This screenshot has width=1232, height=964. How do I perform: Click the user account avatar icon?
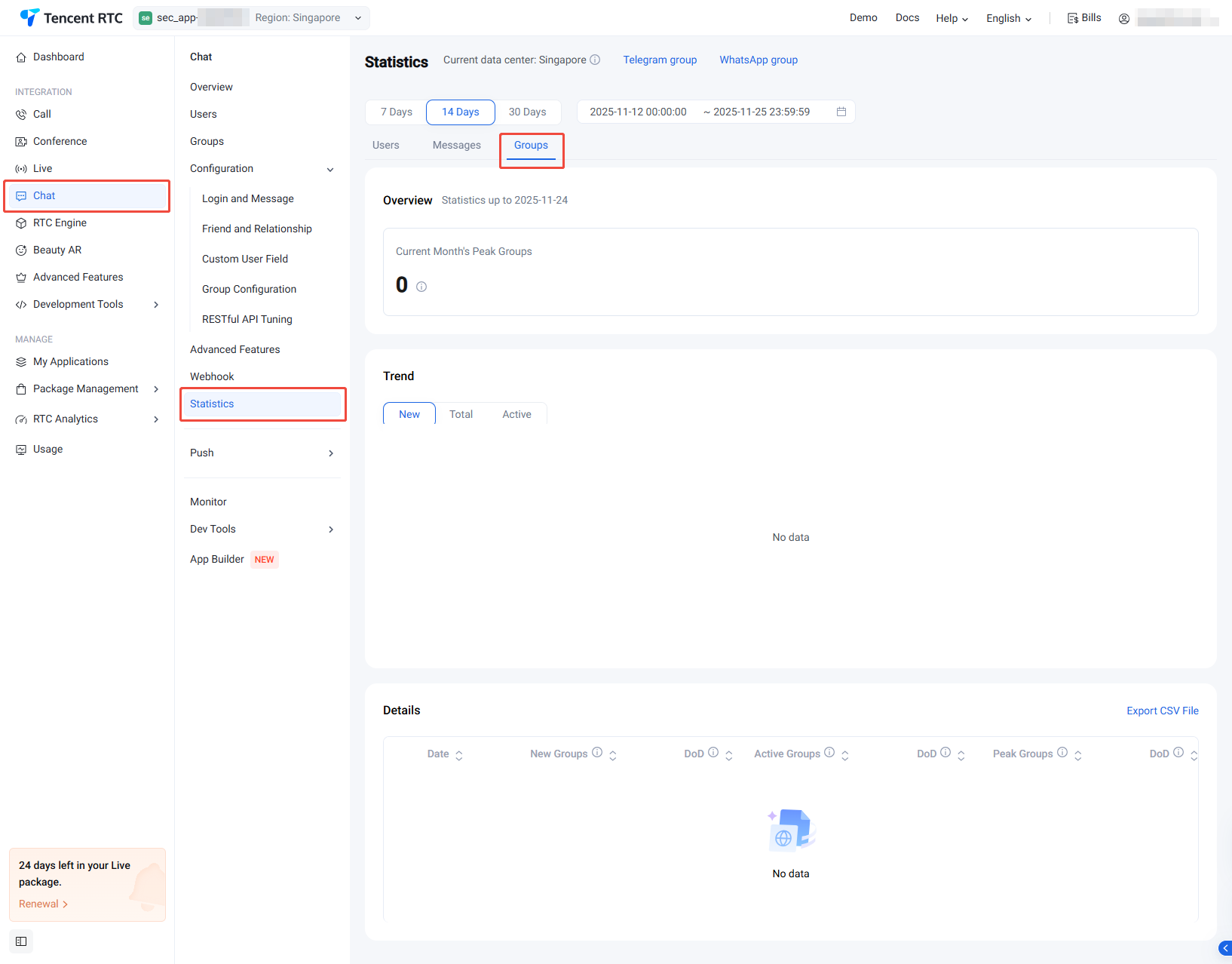1123,19
